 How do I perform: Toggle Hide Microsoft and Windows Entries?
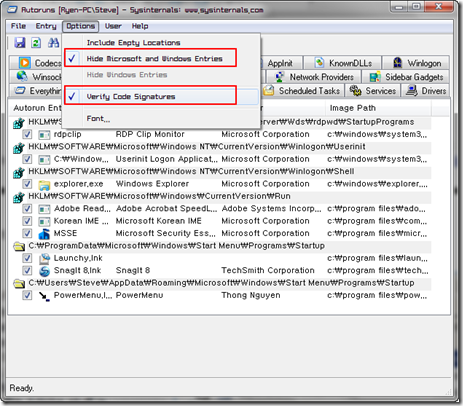pos(161,59)
